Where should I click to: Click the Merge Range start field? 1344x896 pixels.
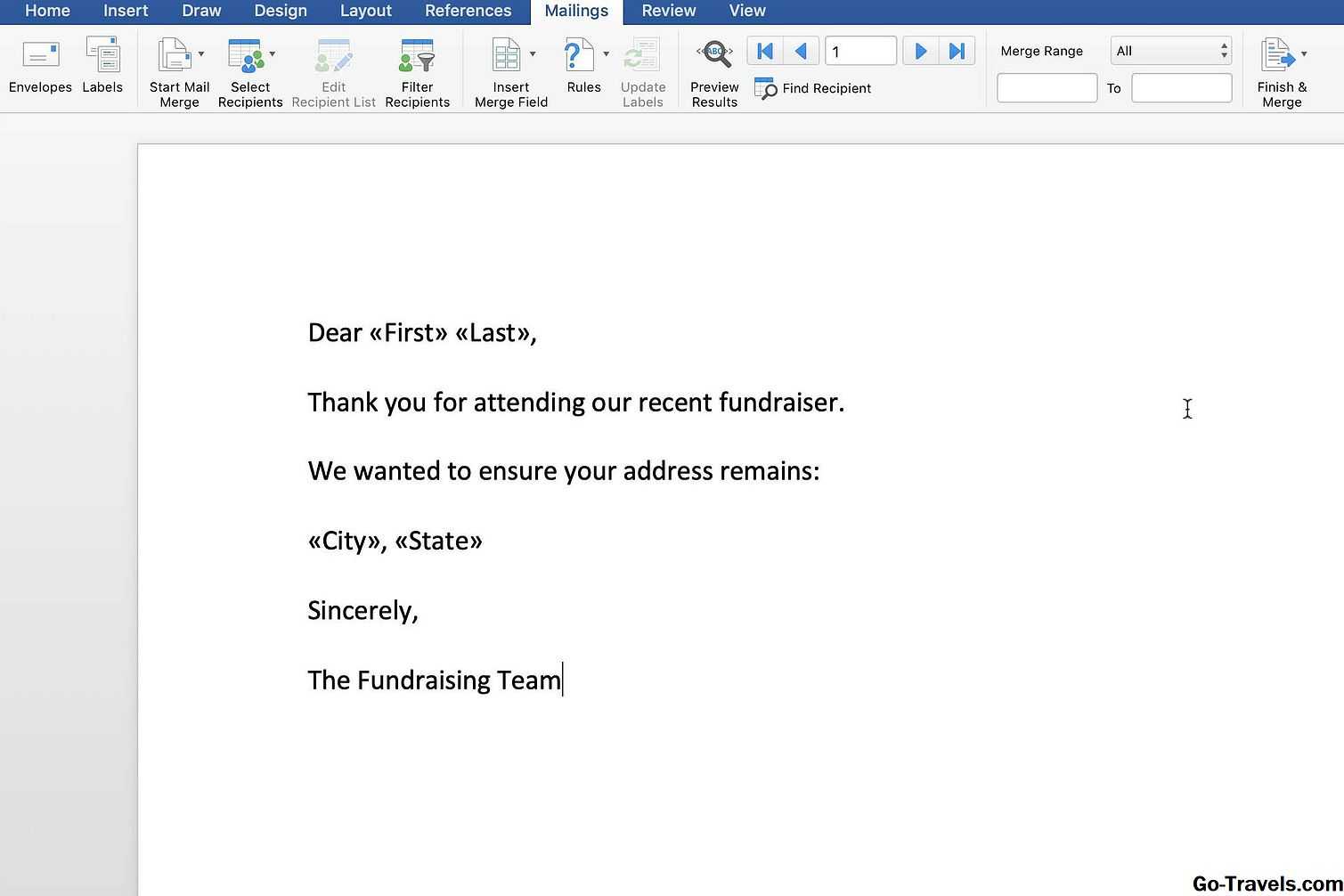(x=1047, y=88)
